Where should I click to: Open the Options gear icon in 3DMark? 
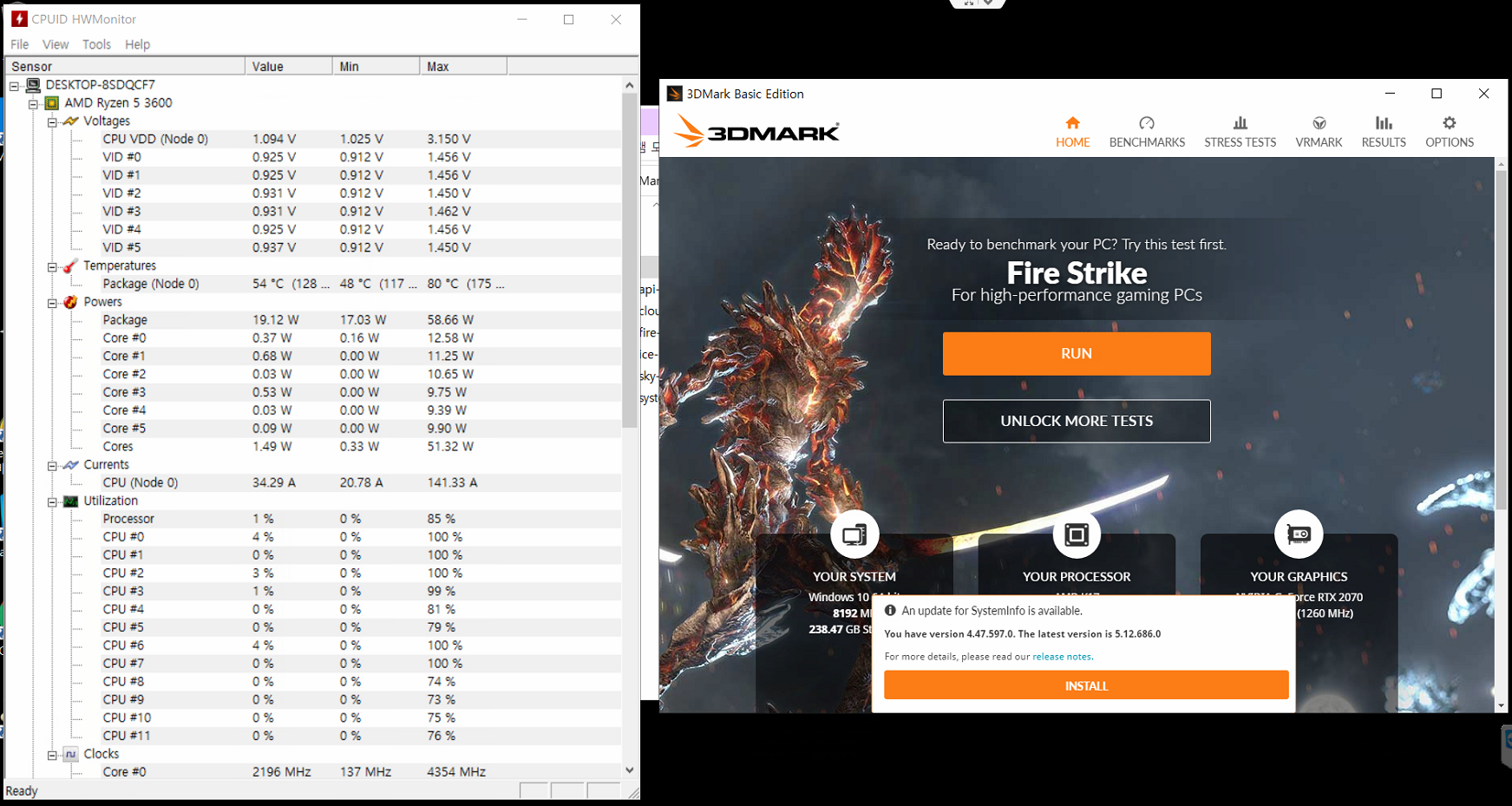1450,123
